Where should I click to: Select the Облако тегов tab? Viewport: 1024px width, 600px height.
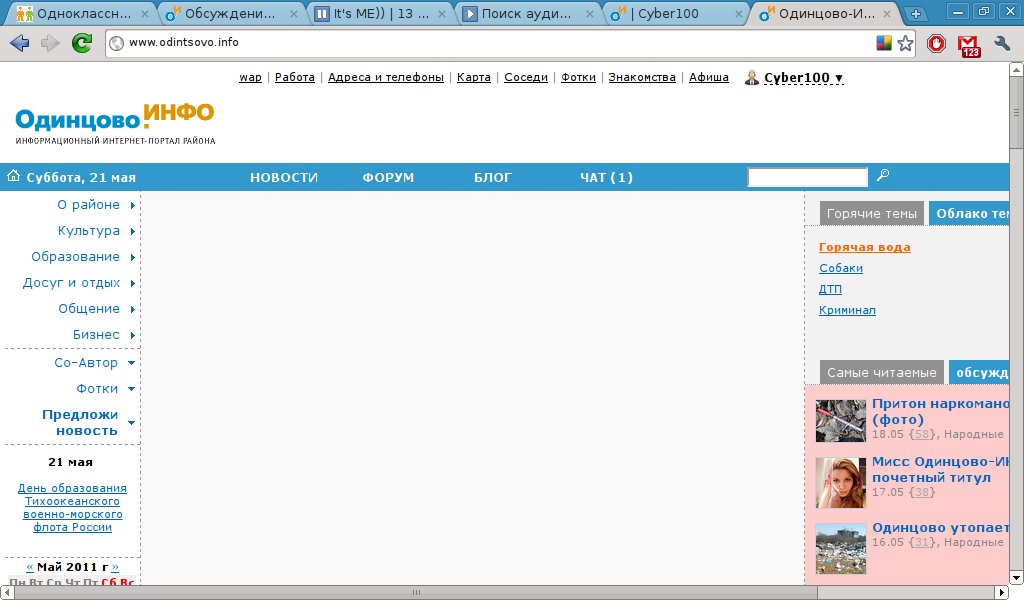click(969, 213)
